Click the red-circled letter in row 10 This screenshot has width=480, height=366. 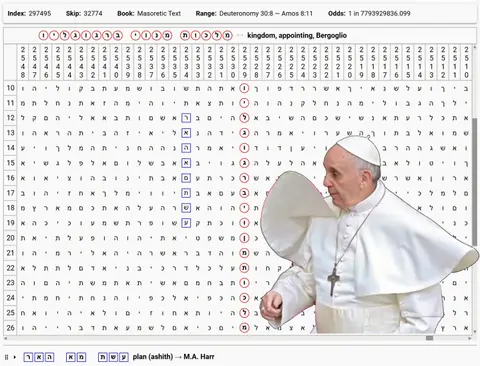[244, 88]
